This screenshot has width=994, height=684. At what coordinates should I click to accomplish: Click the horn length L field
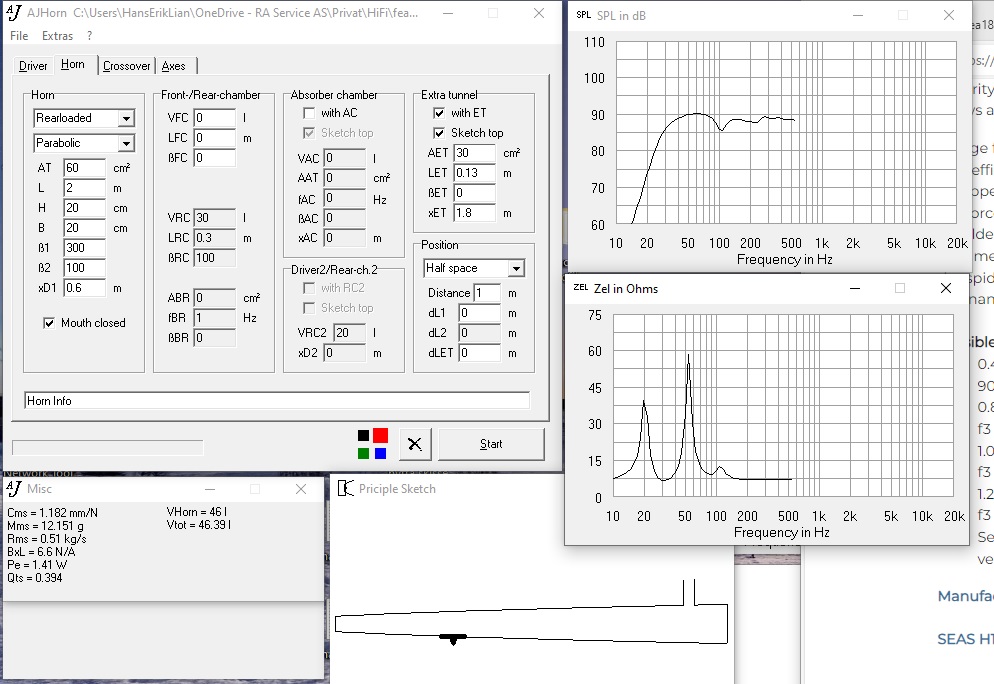tap(84, 188)
